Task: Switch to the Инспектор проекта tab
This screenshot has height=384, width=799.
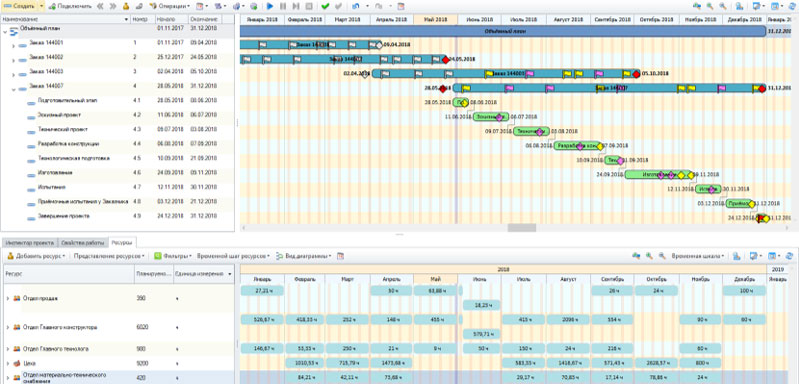Action: (29, 242)
